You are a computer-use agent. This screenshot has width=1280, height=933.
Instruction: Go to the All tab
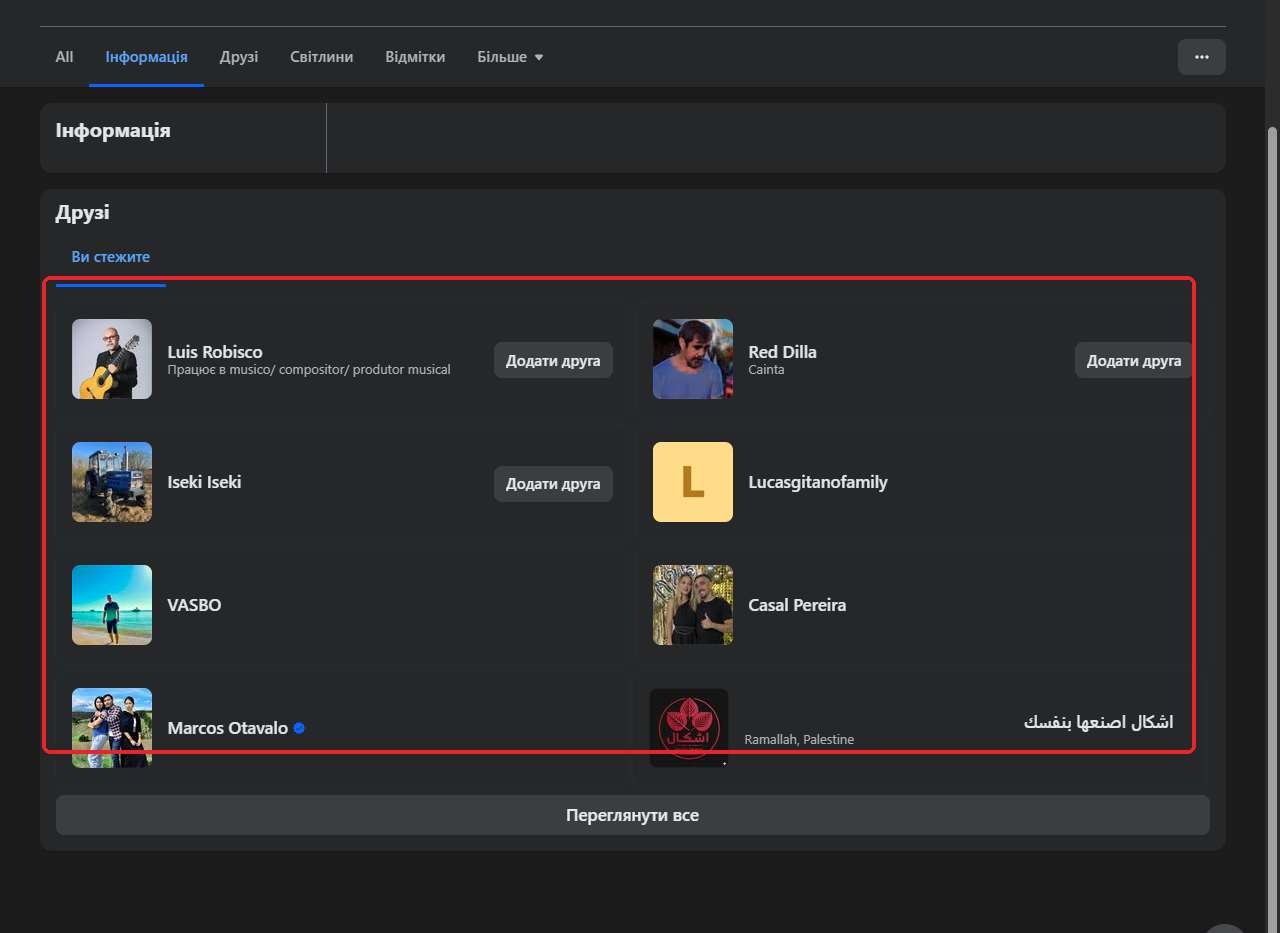pos(64,57)
